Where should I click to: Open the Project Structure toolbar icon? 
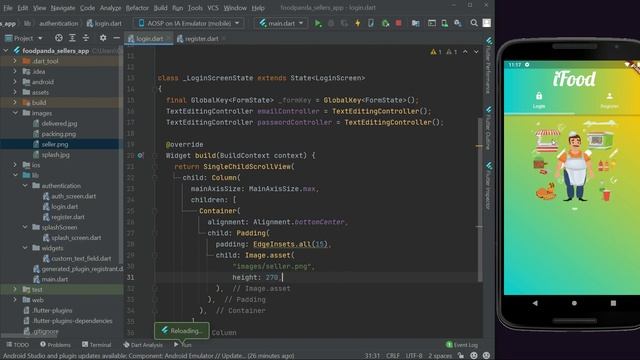pos(416,23)
